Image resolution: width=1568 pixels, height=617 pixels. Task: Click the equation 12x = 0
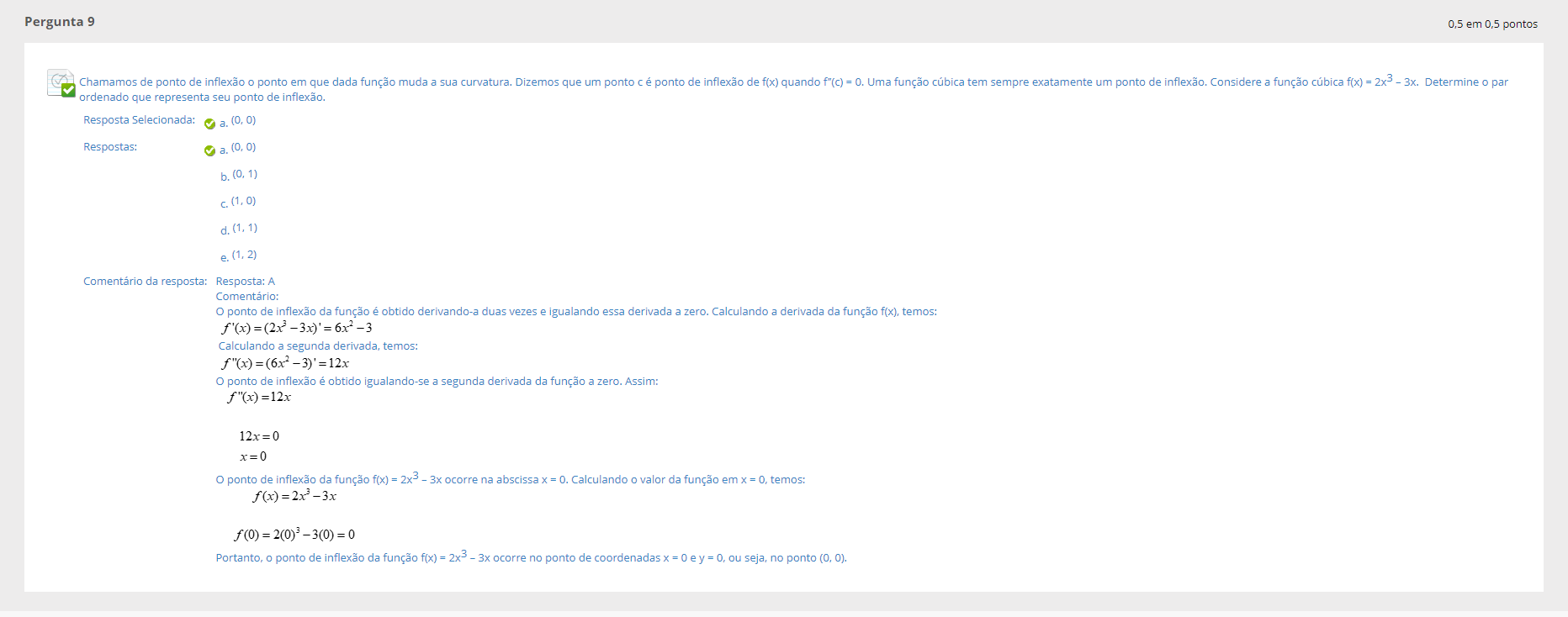pyautogui.click(x=259, y=436)
